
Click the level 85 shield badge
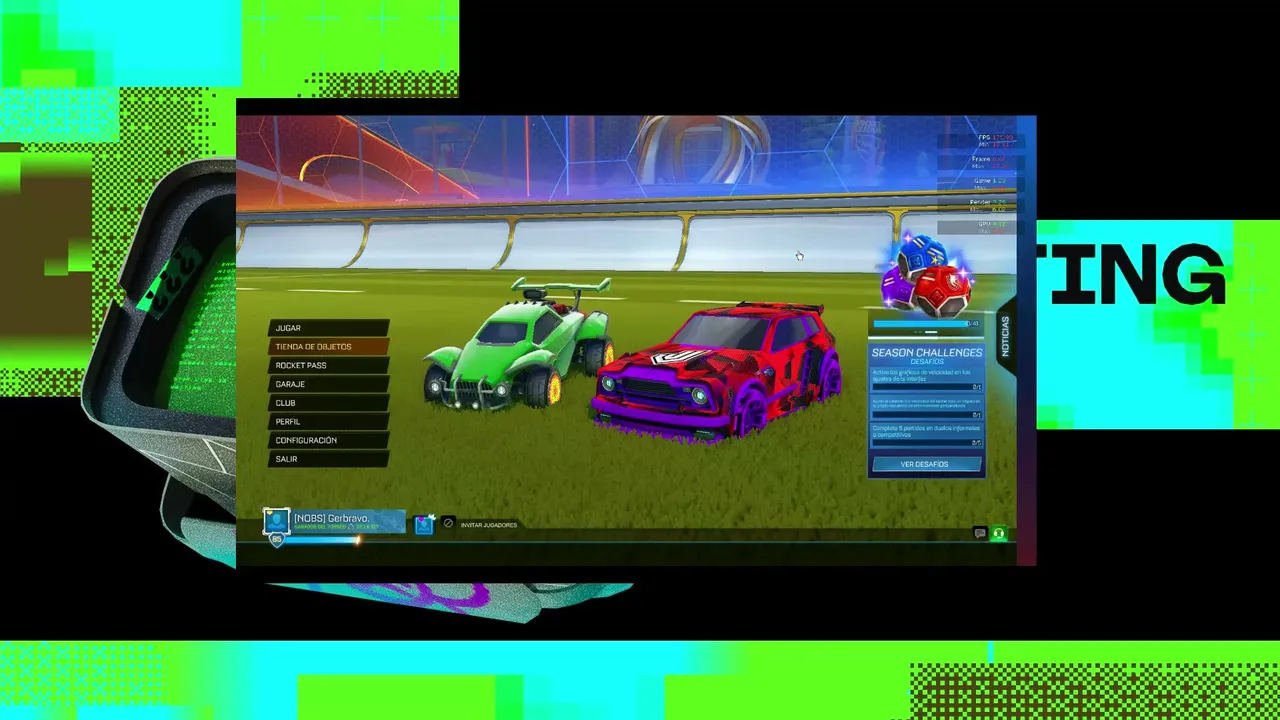point(277,540)
